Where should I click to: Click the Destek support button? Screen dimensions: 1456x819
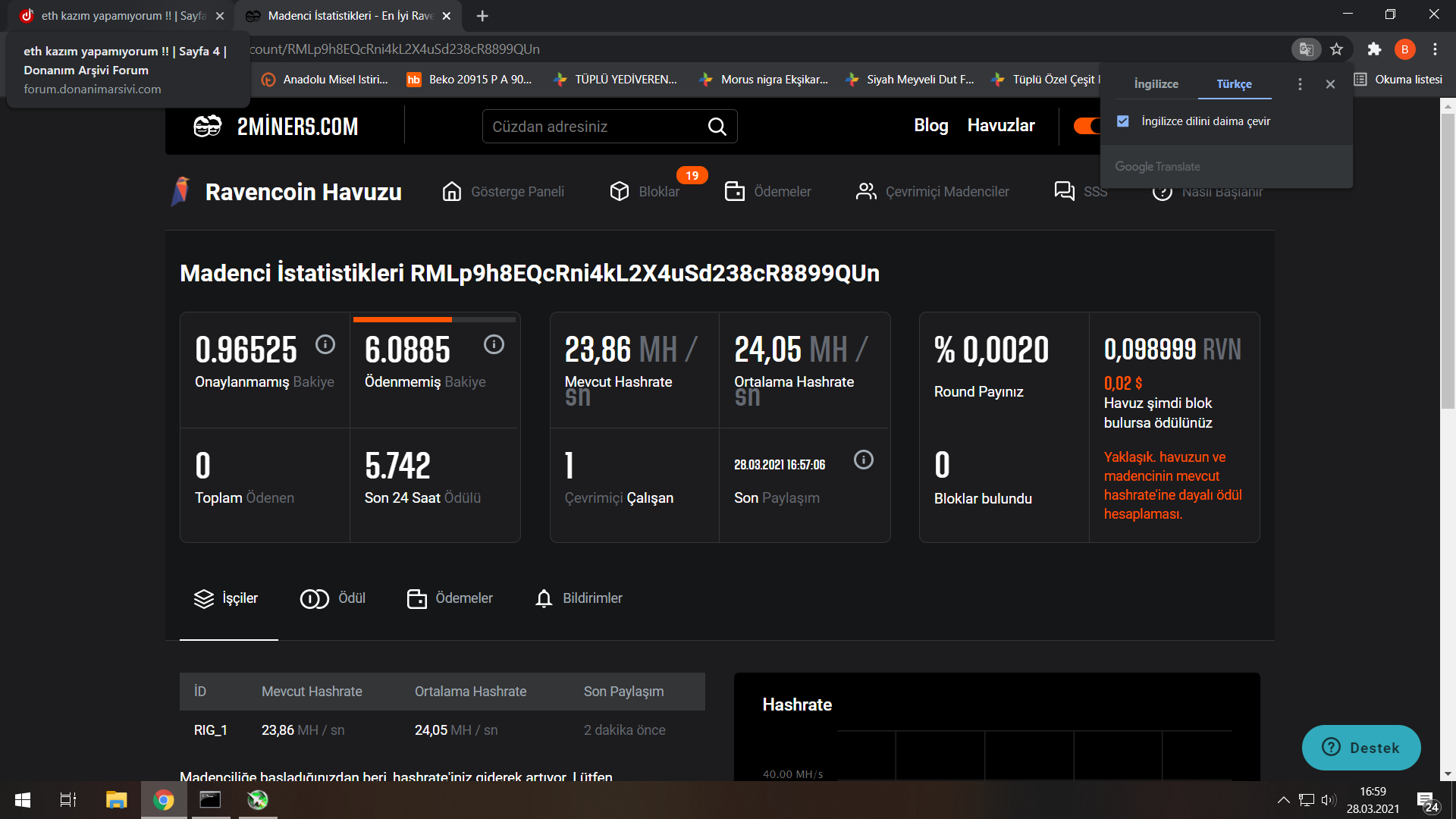(1360, 748)
